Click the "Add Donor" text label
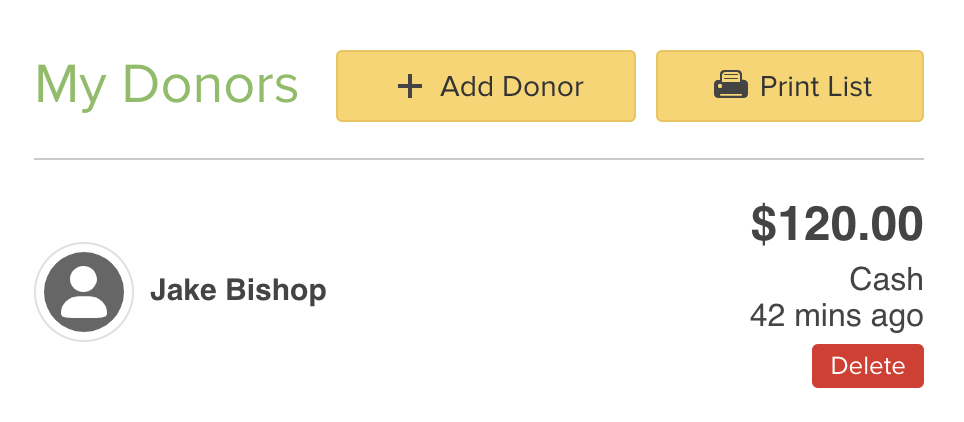Screen dimensions: 964x422 (x=511, y=86)
